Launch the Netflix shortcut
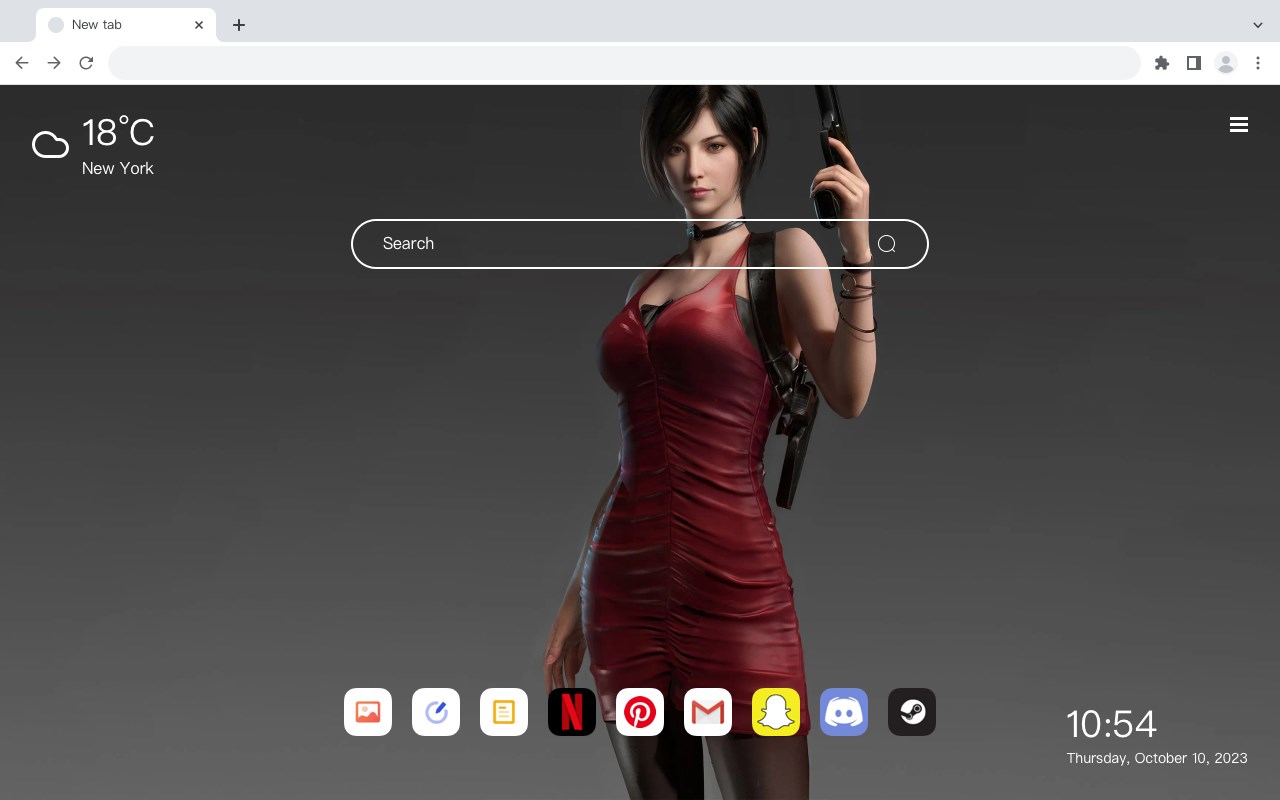 pyautogui.click(x=572, y=712)
